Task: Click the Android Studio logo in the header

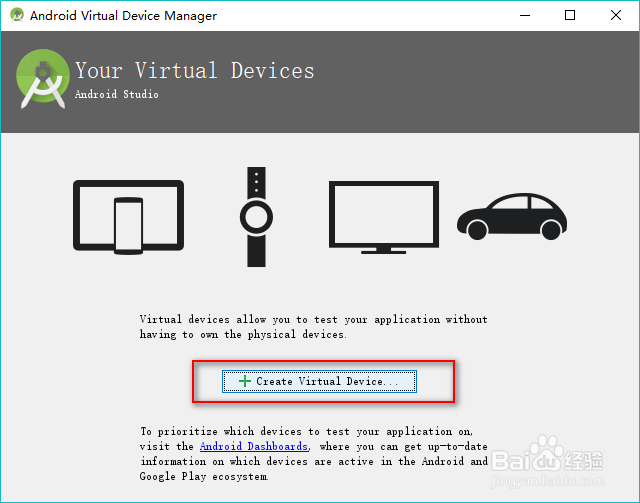Action: (x=43, y=79)
